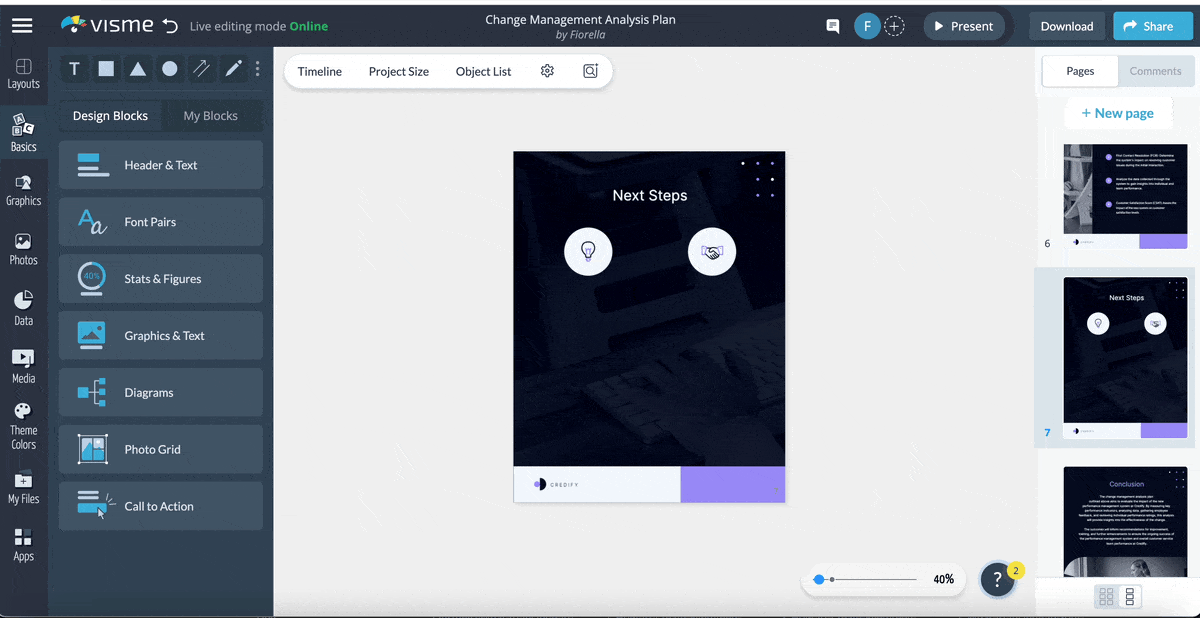This screenshot has height=618, width=1200.
Task: Adjust the zoom slider
Action: 820,579
